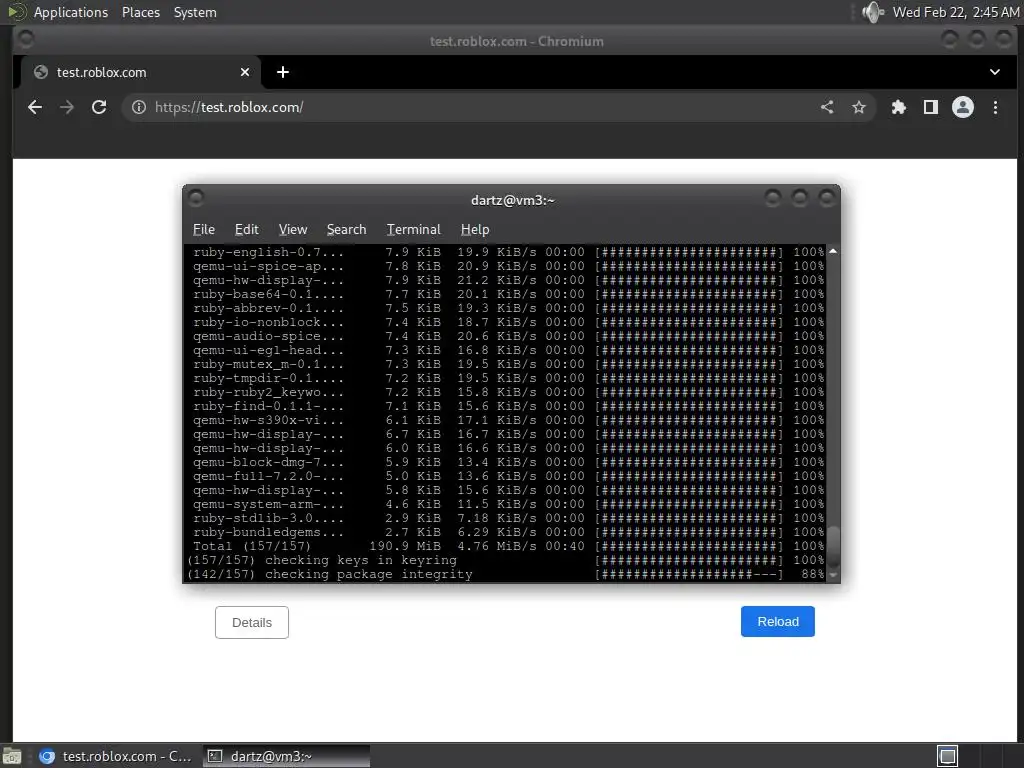Click the terminal scrollbar thumb

[833, 547]
